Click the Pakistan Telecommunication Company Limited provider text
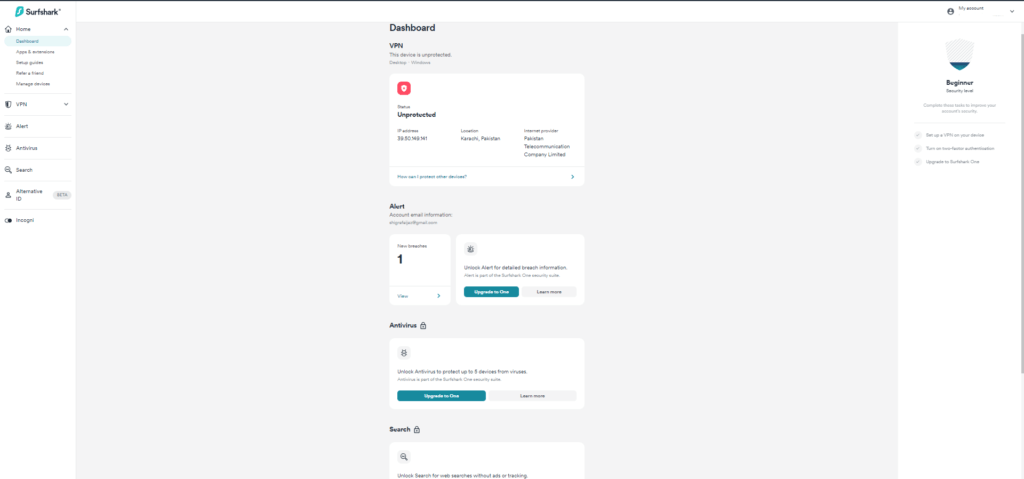The width and height of the screenshot is (1024, 479). coord(547,146)
